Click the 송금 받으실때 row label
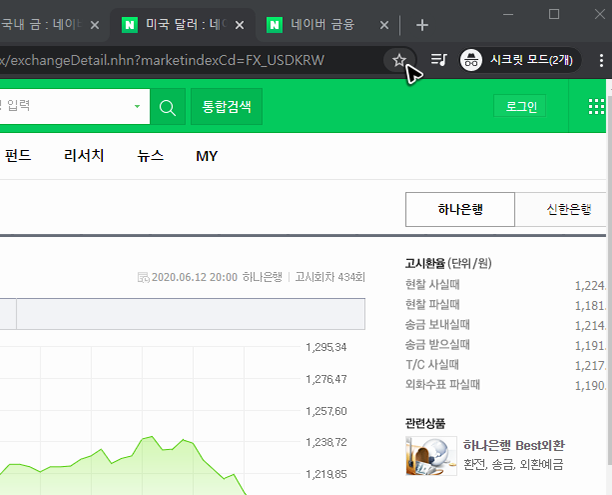This screenshot has width=612, height=495. [437, 344]
